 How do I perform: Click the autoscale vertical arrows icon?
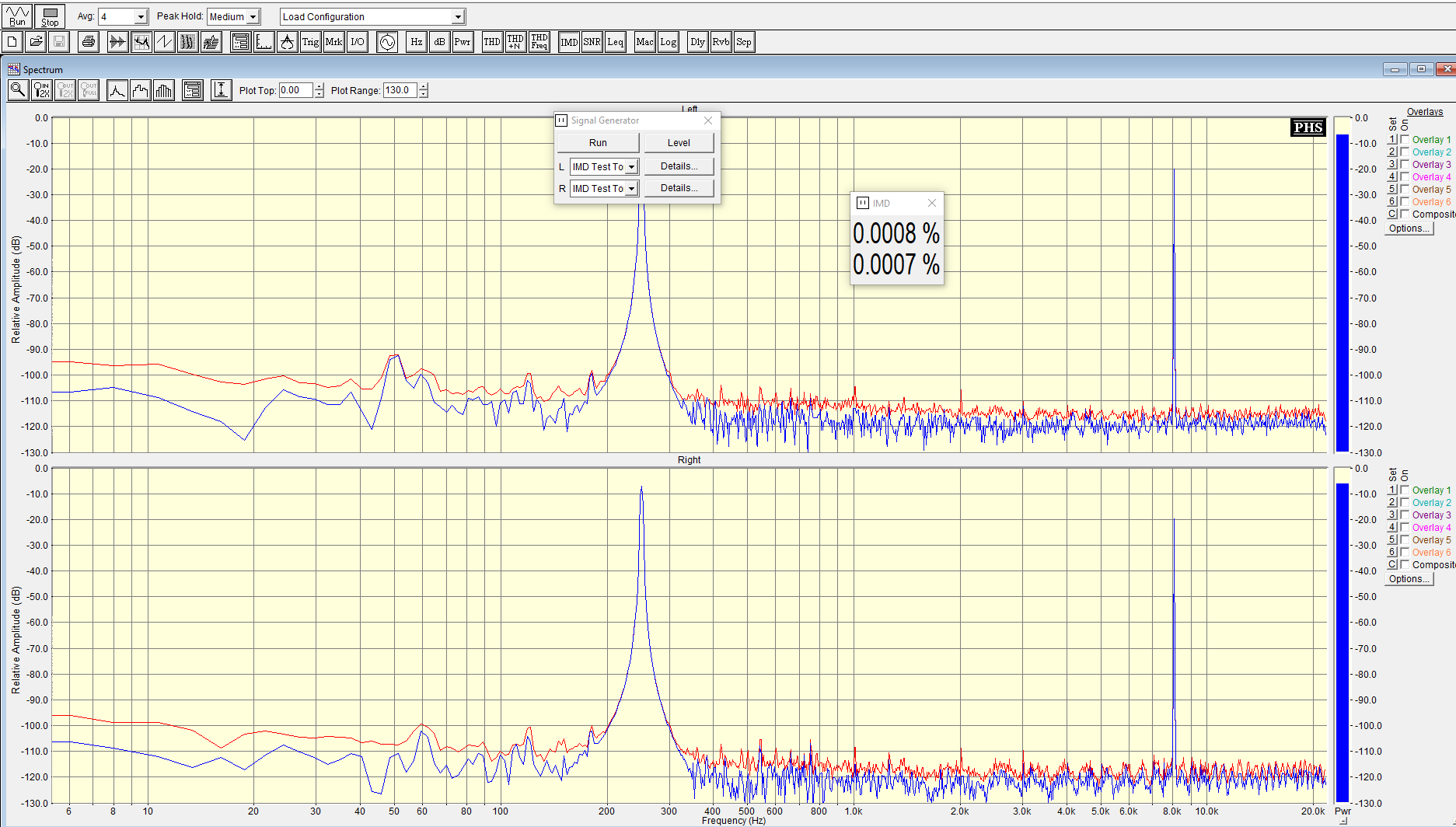click(221, 90)
